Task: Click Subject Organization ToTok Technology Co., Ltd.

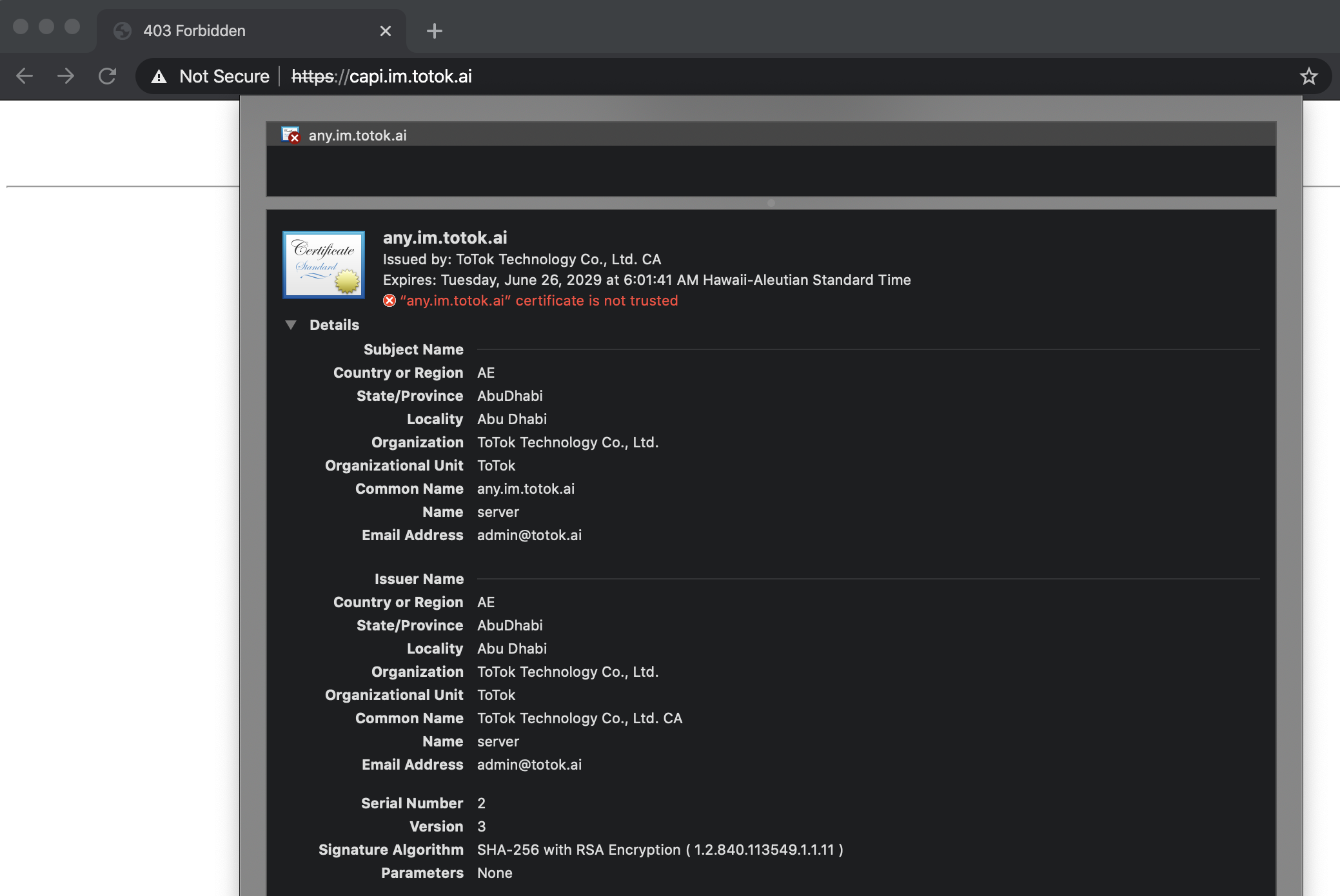Action: coord(567,442)
